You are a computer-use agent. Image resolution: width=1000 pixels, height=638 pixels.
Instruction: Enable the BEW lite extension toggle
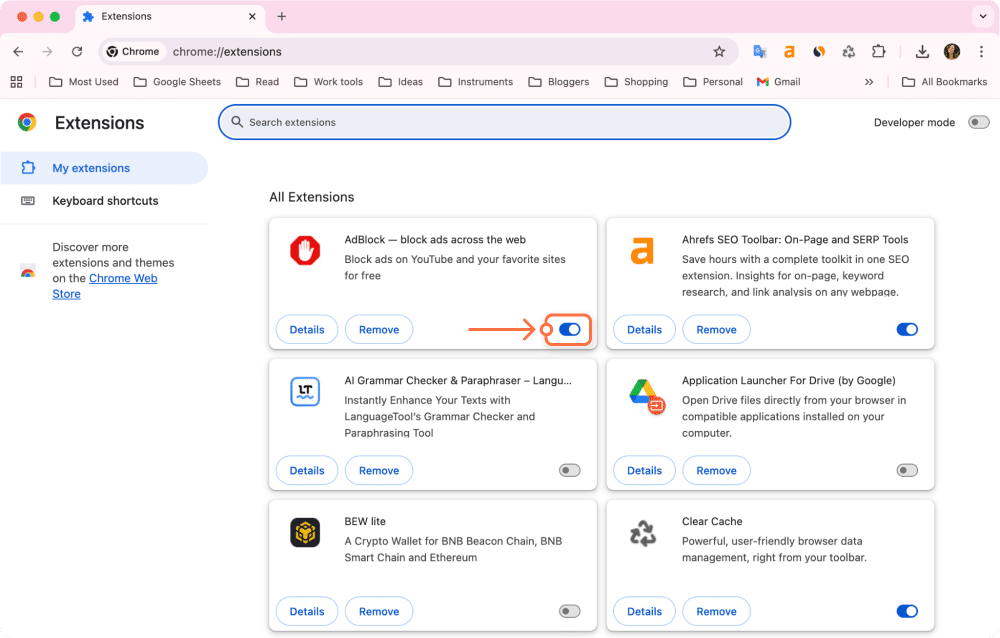point(569,611)
